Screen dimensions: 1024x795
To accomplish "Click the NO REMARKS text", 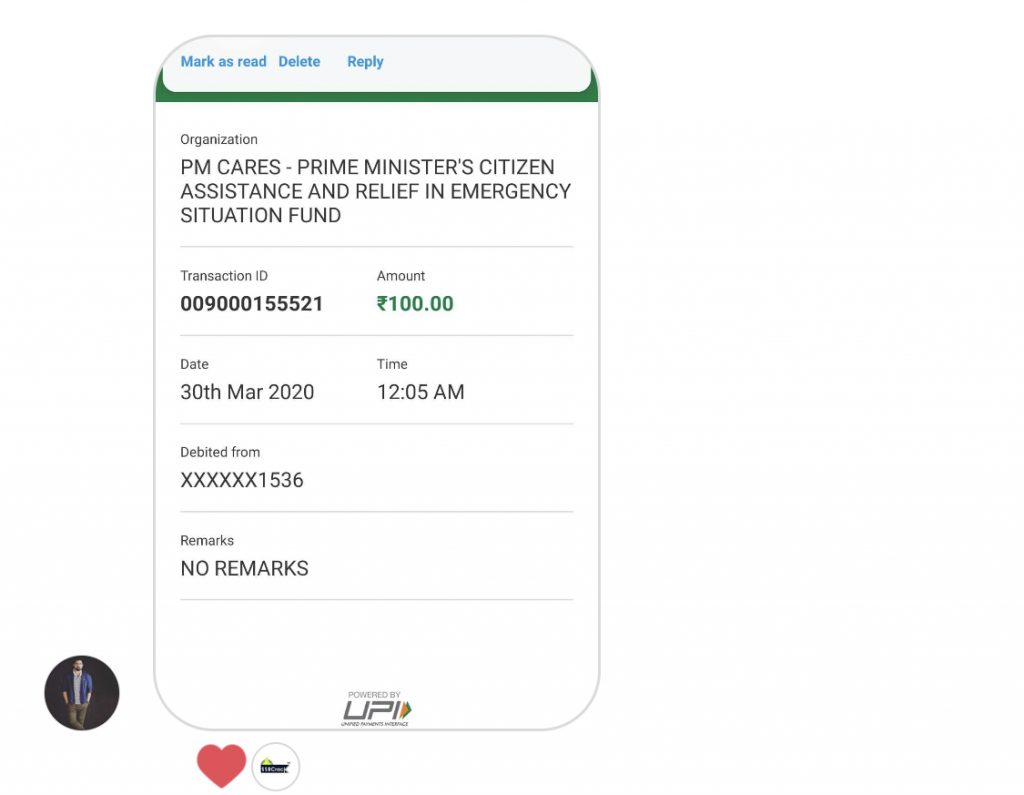I will point(244,568).
